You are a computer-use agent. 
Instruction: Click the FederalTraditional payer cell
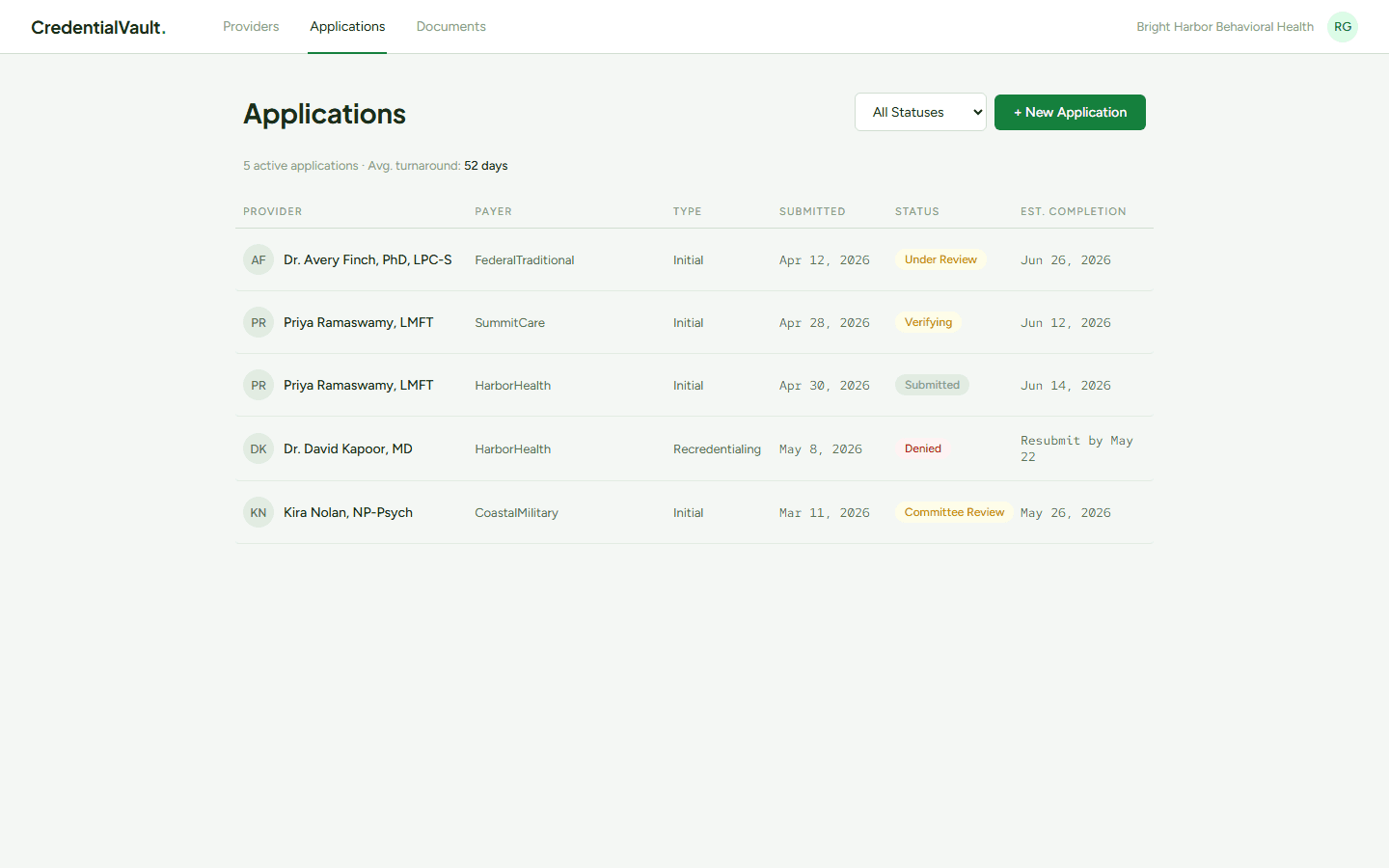525,260
